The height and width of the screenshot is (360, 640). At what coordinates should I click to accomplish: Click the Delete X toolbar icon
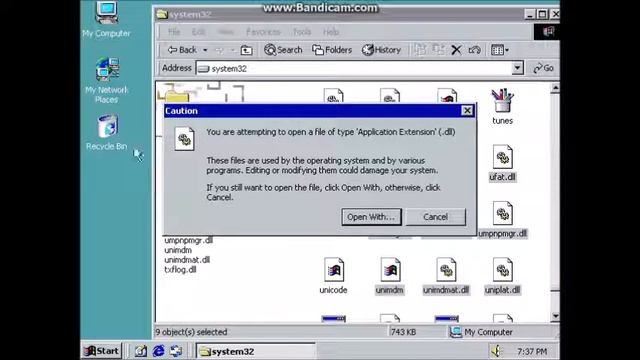456,50
